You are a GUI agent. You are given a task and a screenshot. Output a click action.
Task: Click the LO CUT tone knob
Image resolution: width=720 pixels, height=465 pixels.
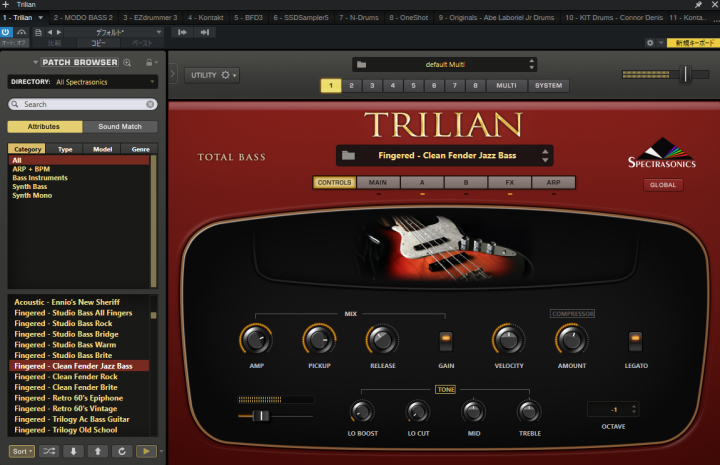(418, 411)
